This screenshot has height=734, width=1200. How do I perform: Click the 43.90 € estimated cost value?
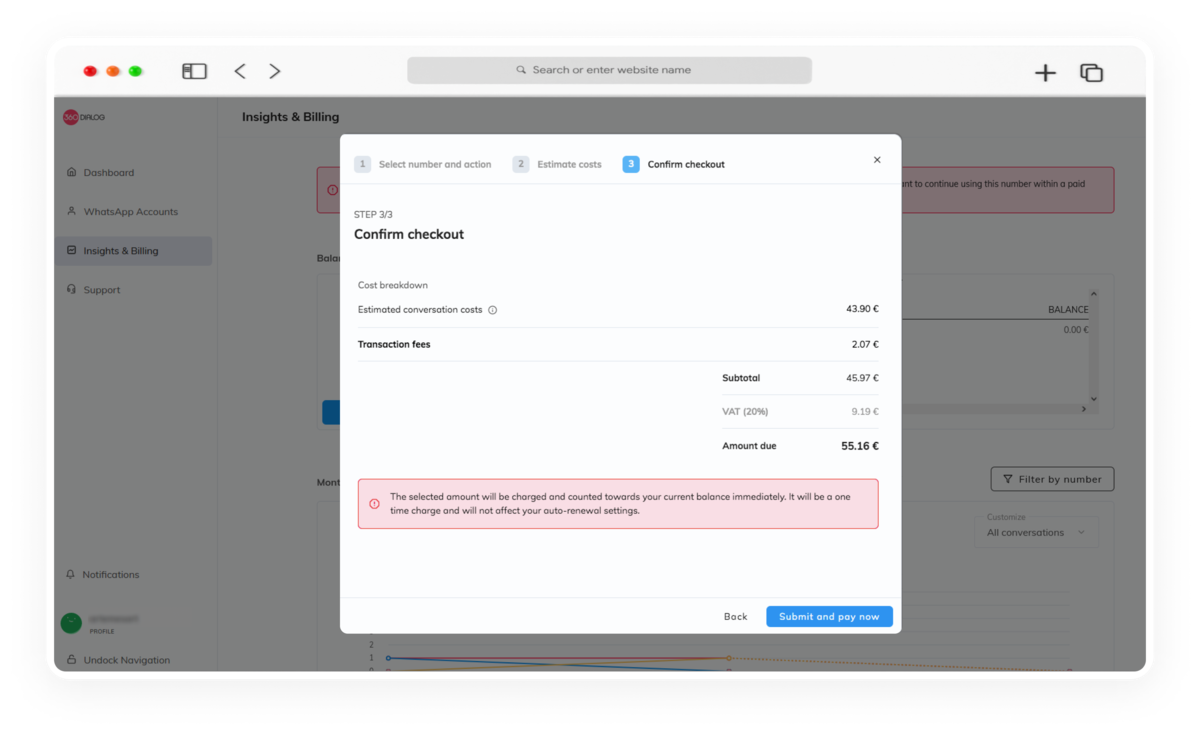[862, 309]
